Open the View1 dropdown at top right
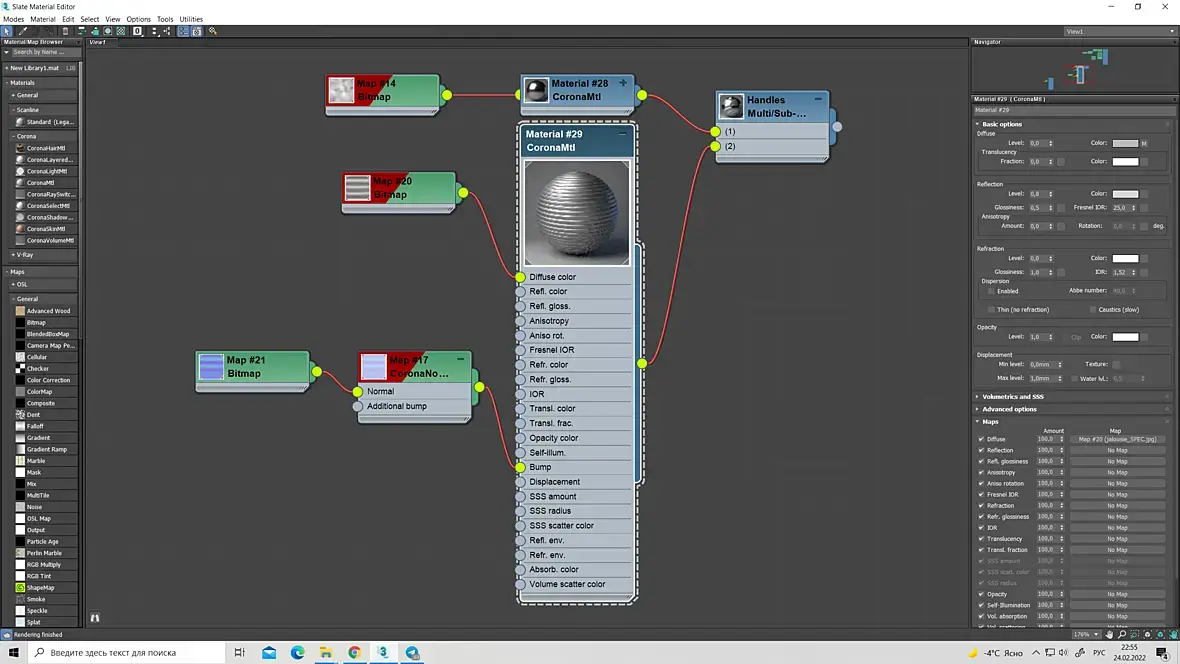 pos(1119,32)
